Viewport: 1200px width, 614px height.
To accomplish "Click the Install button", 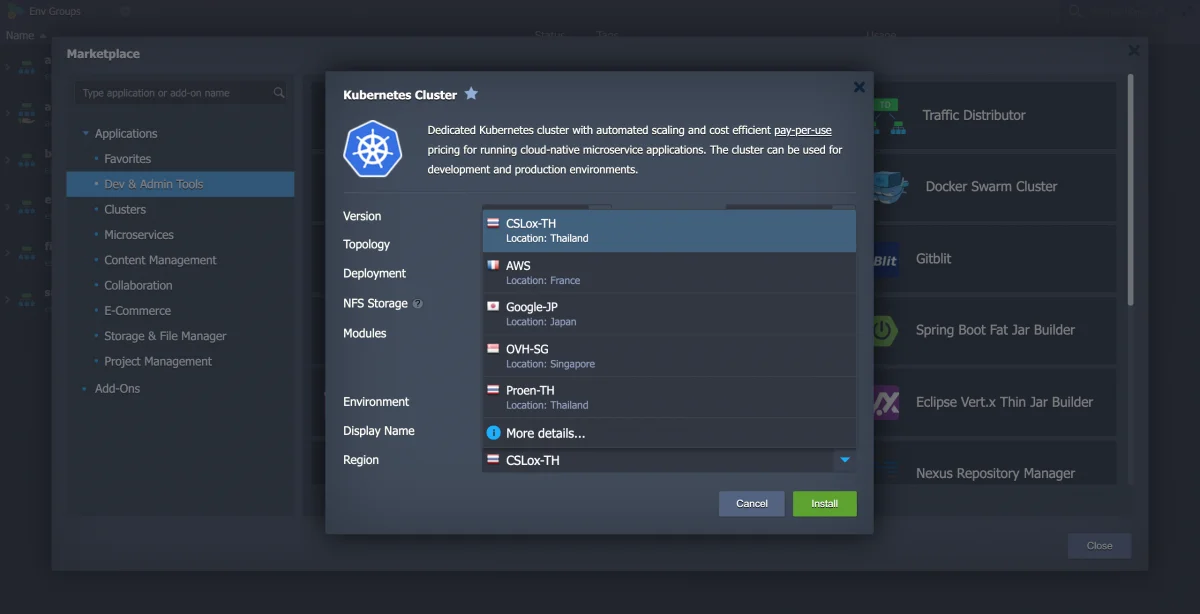I will pos(825,504).
